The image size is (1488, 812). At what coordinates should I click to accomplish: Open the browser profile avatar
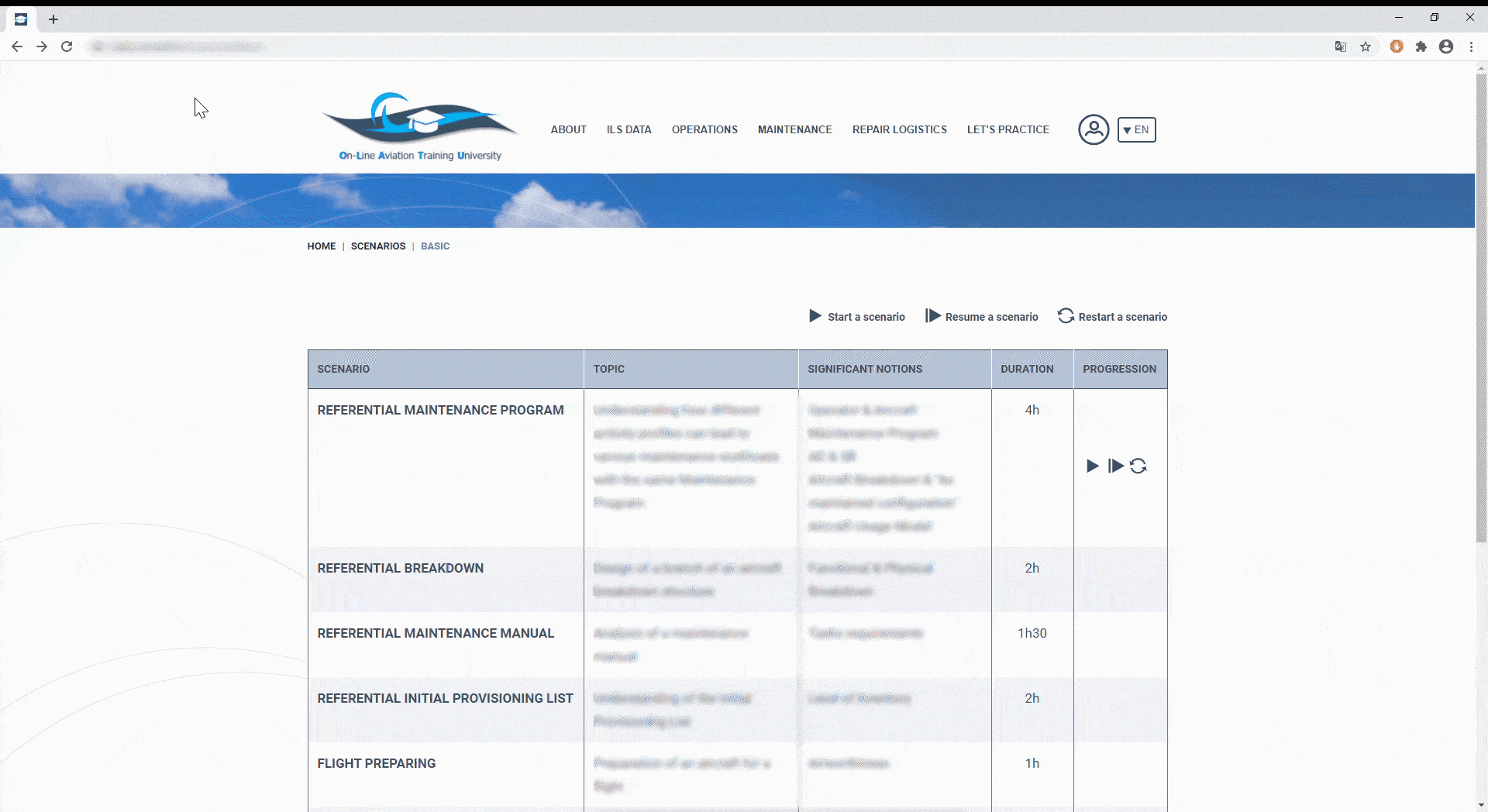click(1446, 46)
